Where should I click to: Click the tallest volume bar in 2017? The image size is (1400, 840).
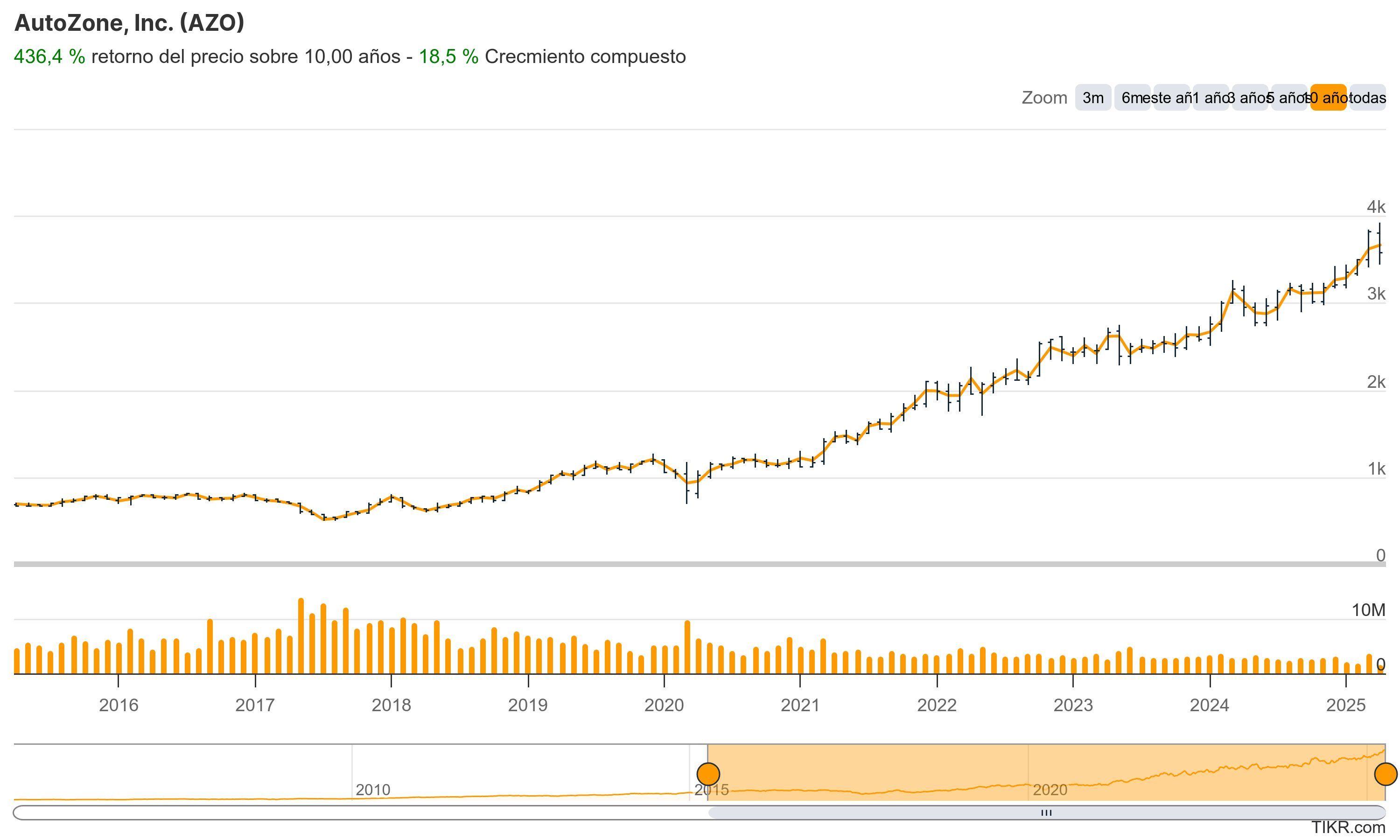tap(301, 636)
